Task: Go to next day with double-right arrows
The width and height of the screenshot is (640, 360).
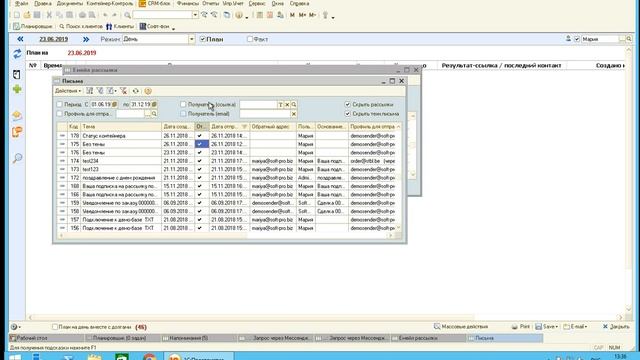Action: 86,39
